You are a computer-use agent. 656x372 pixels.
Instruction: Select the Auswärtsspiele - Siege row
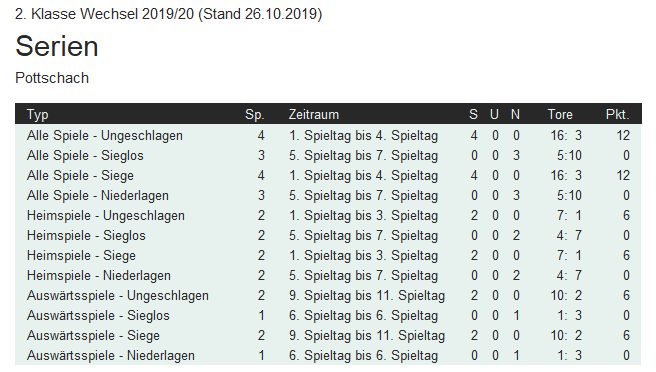[328, 335]
